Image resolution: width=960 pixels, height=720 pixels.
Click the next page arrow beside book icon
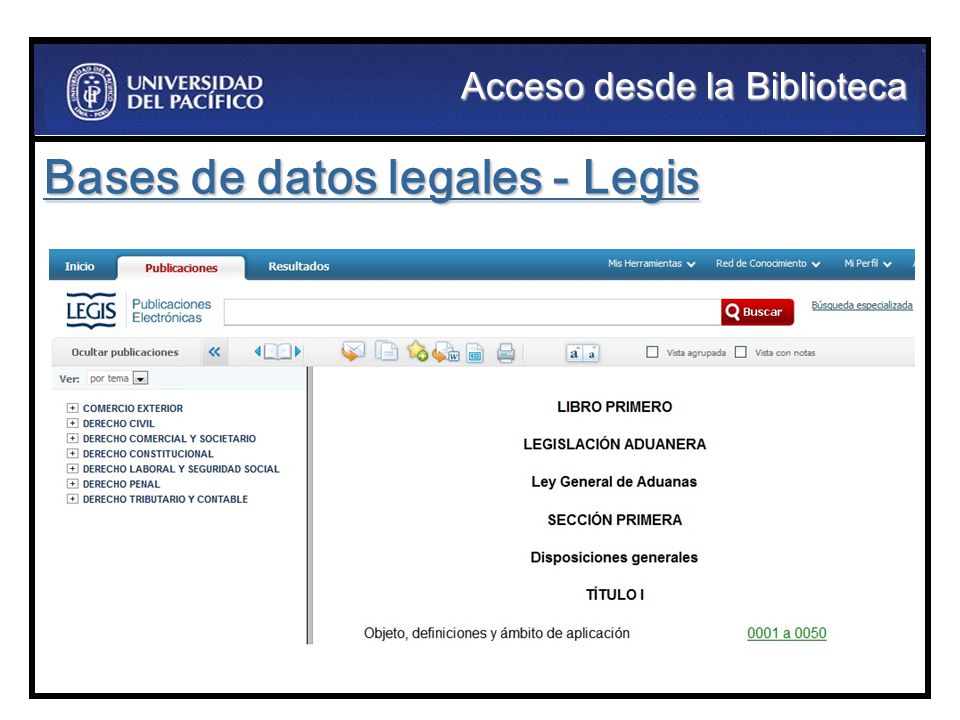(x=298, y=351)
